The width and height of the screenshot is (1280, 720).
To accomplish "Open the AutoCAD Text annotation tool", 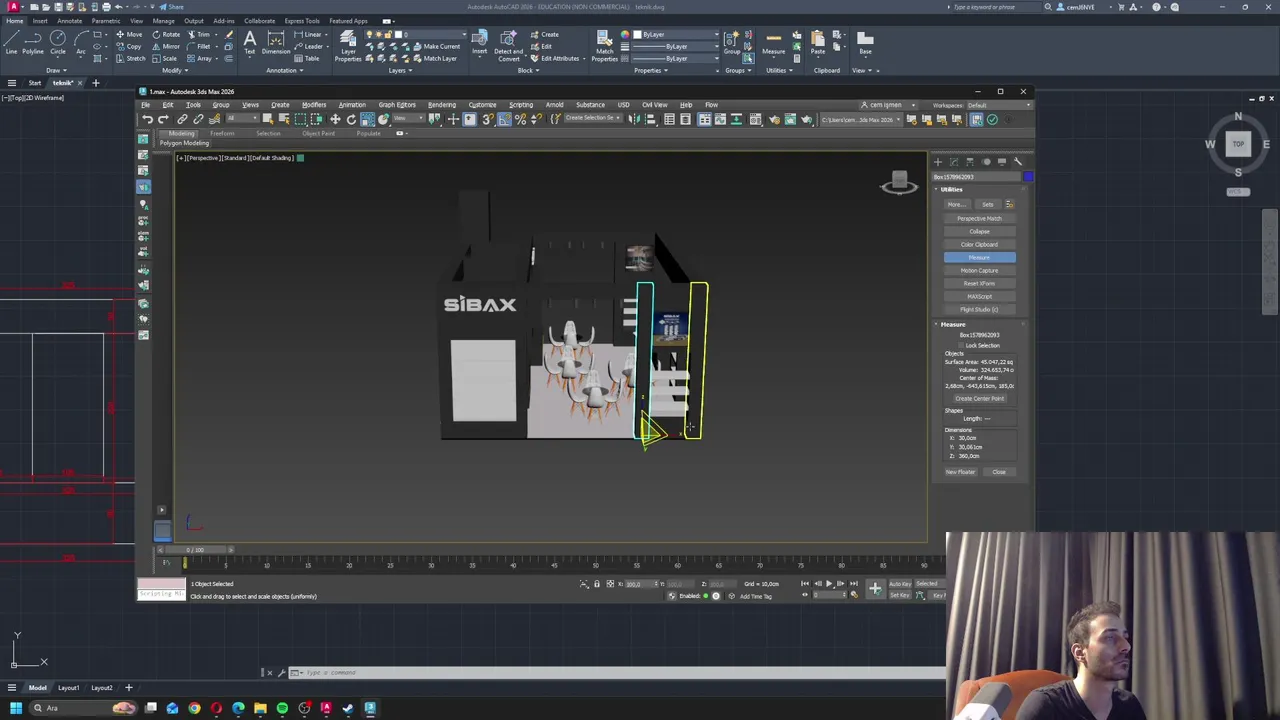I will click(x=249, y=42).
